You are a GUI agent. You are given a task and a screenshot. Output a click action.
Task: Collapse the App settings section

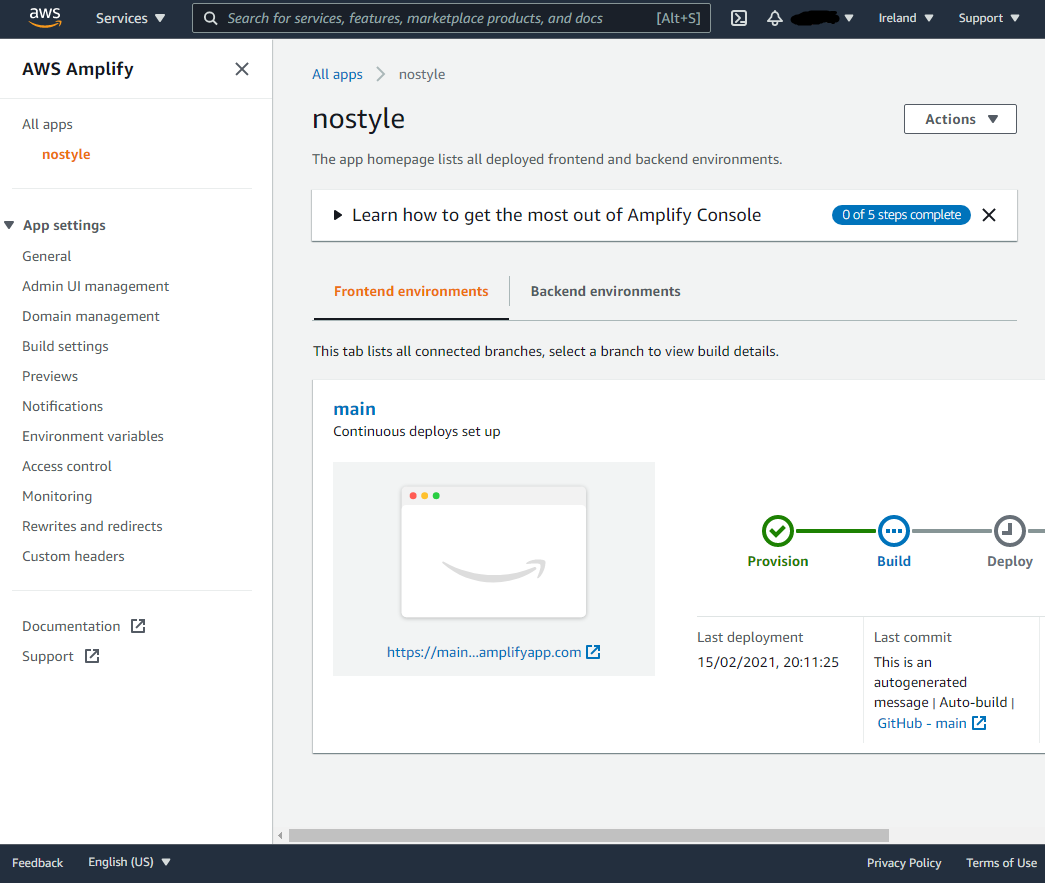[9, 225]
